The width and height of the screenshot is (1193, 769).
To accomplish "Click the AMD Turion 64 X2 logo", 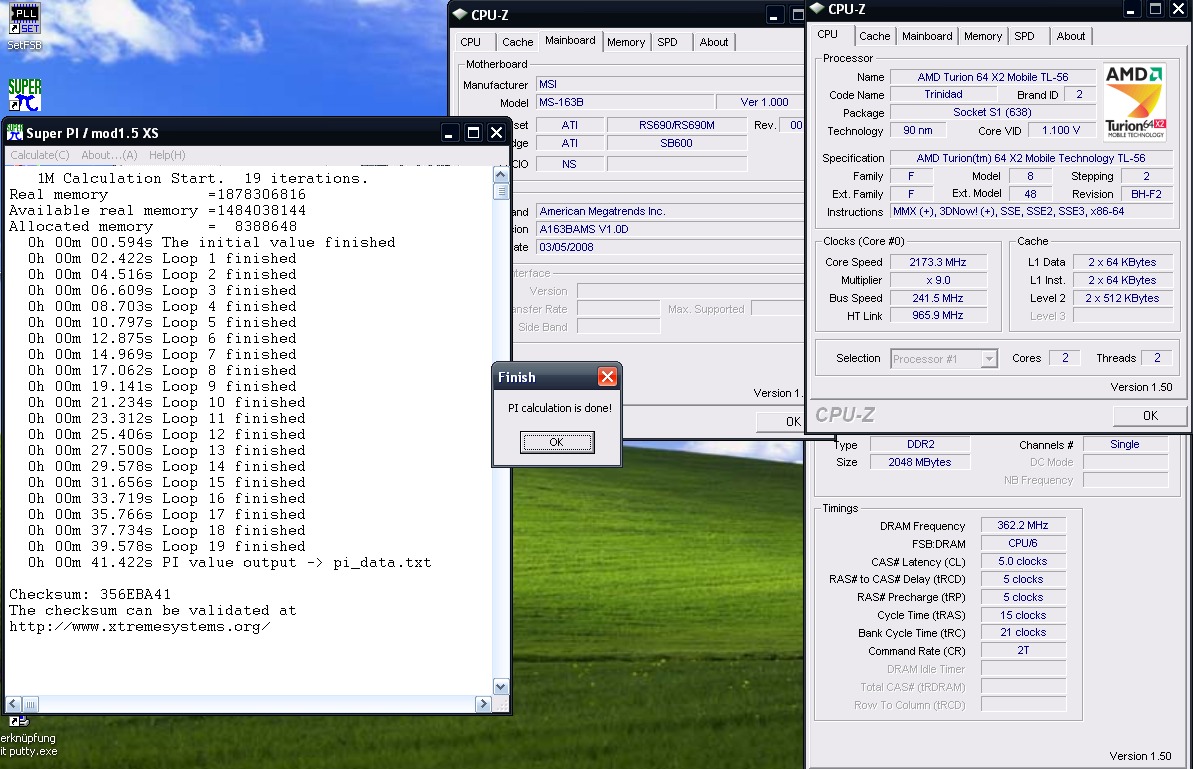I will (1135, 103).
